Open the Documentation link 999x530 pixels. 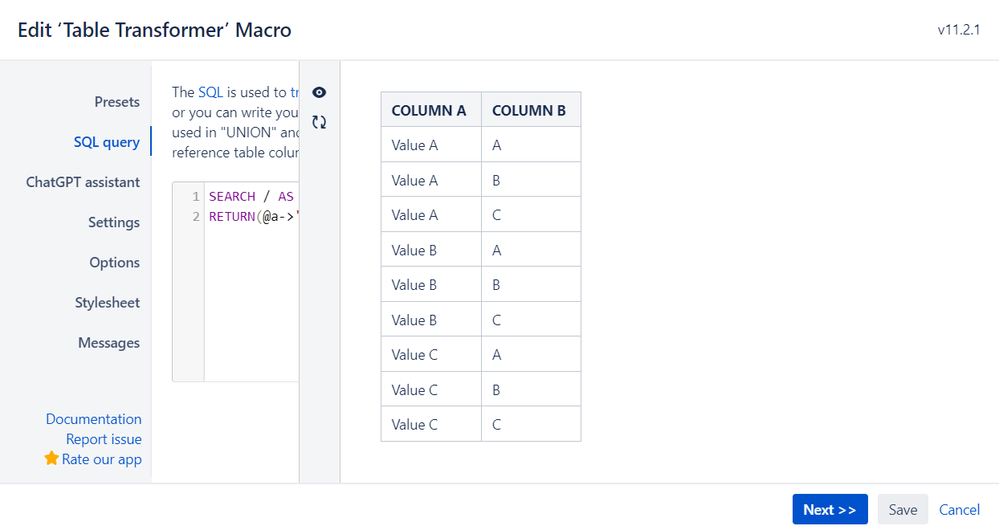tap(94, 419)
